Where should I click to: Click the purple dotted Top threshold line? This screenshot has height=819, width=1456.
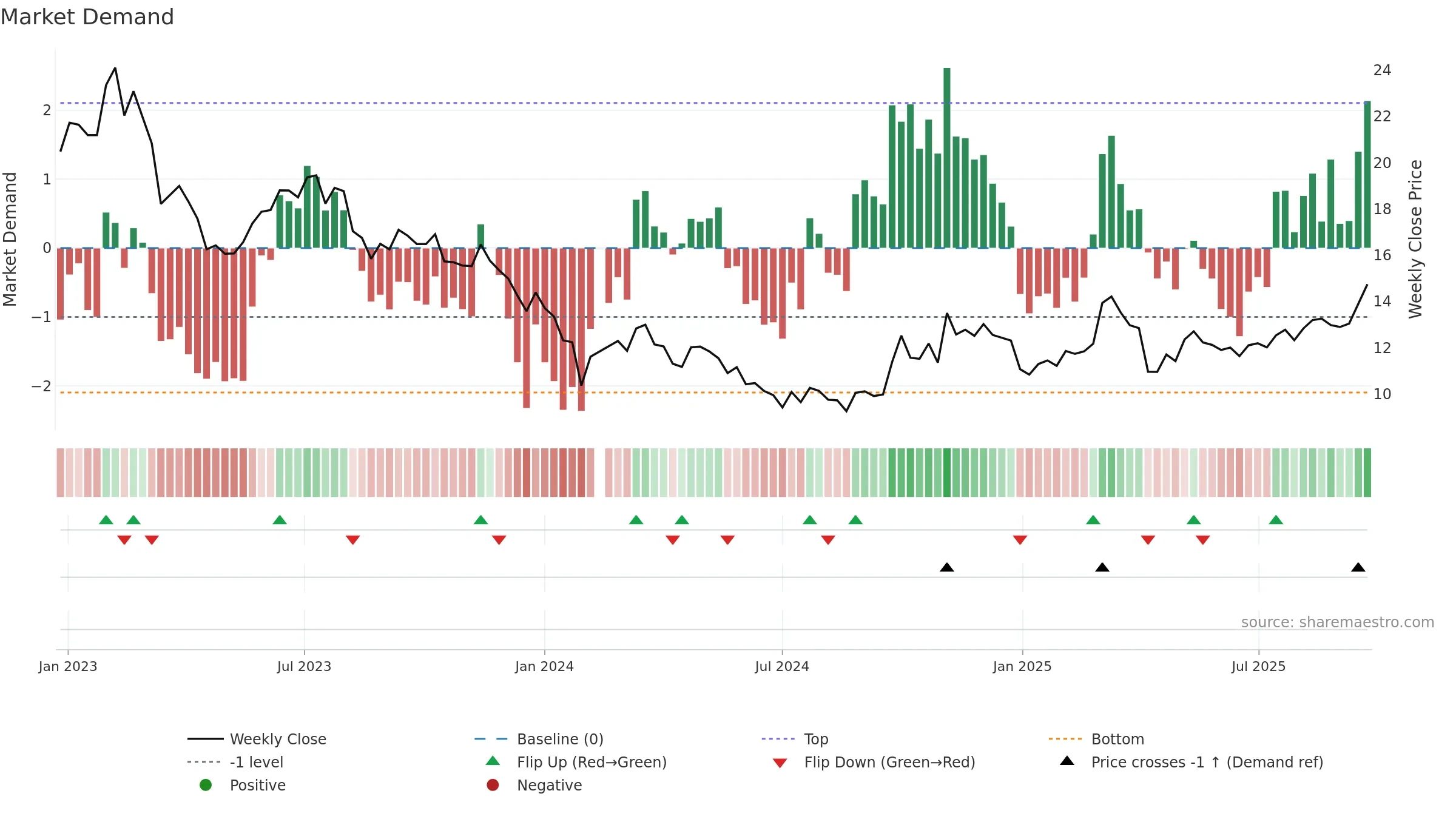(x=713, y=103)
